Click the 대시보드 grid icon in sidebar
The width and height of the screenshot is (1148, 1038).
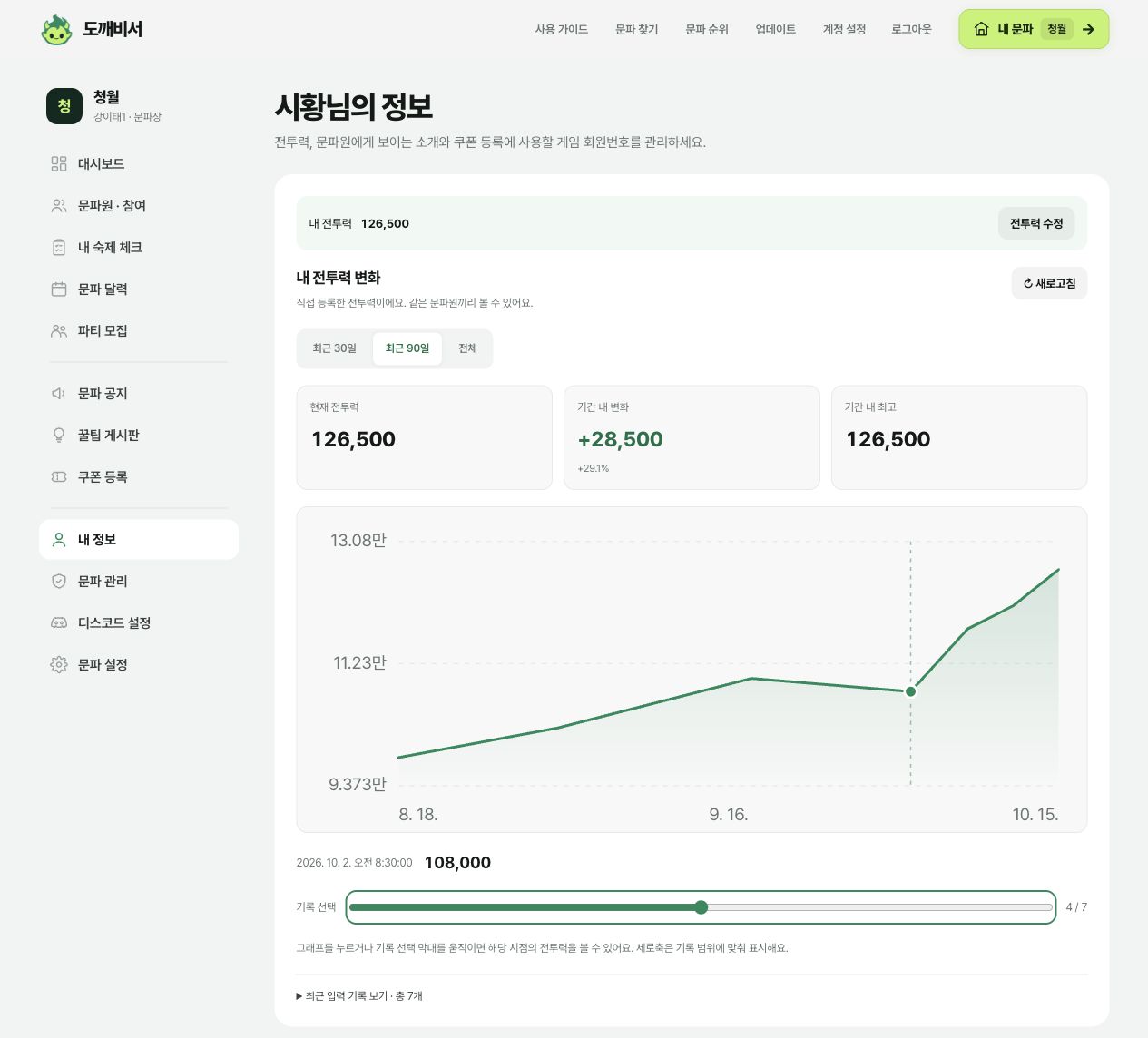[59, 163]
